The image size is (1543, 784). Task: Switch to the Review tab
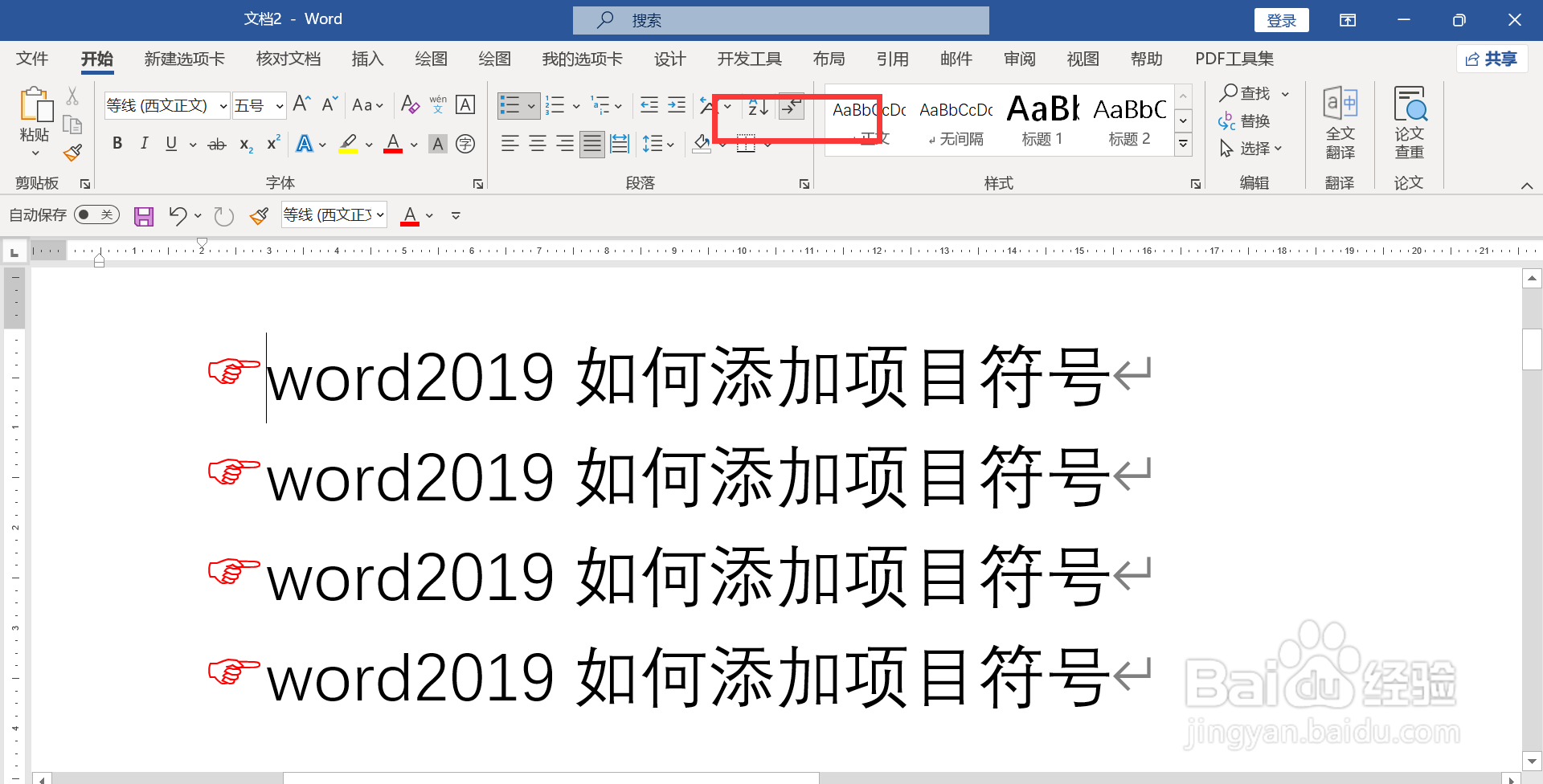[x=1020, y=59]
